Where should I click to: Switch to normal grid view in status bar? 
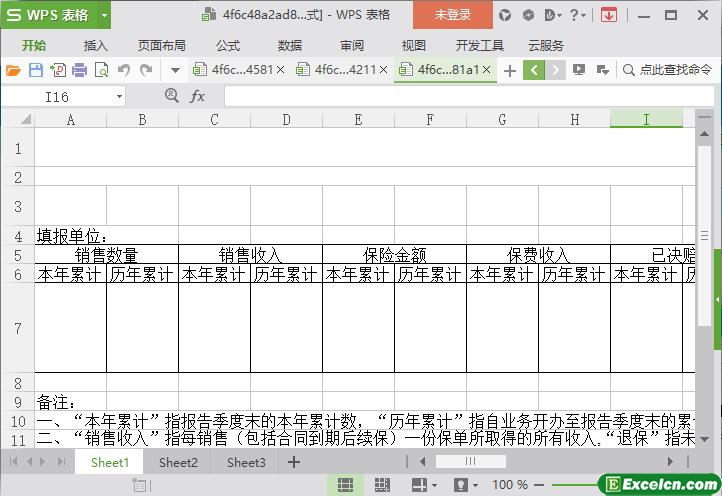tap(345, 485)
